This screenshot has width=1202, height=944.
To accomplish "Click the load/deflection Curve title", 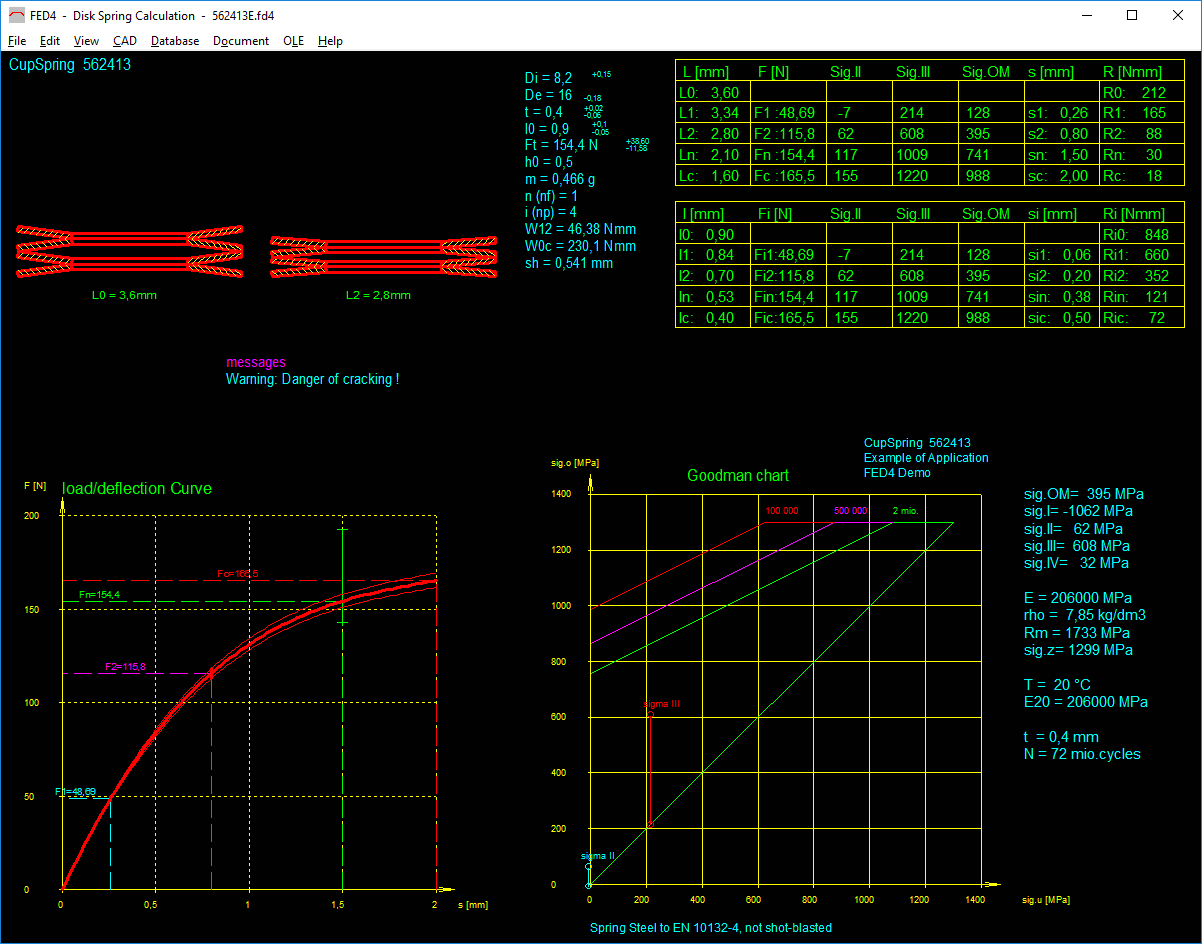I will pos(137,489).
